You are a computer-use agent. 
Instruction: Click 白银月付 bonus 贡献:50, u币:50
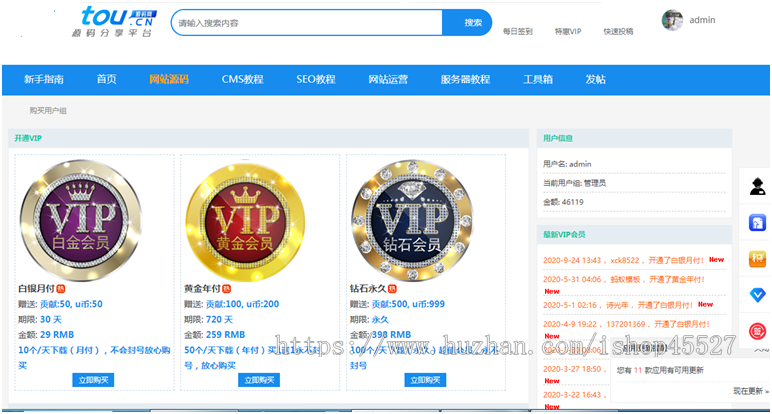tap(71, 304)
